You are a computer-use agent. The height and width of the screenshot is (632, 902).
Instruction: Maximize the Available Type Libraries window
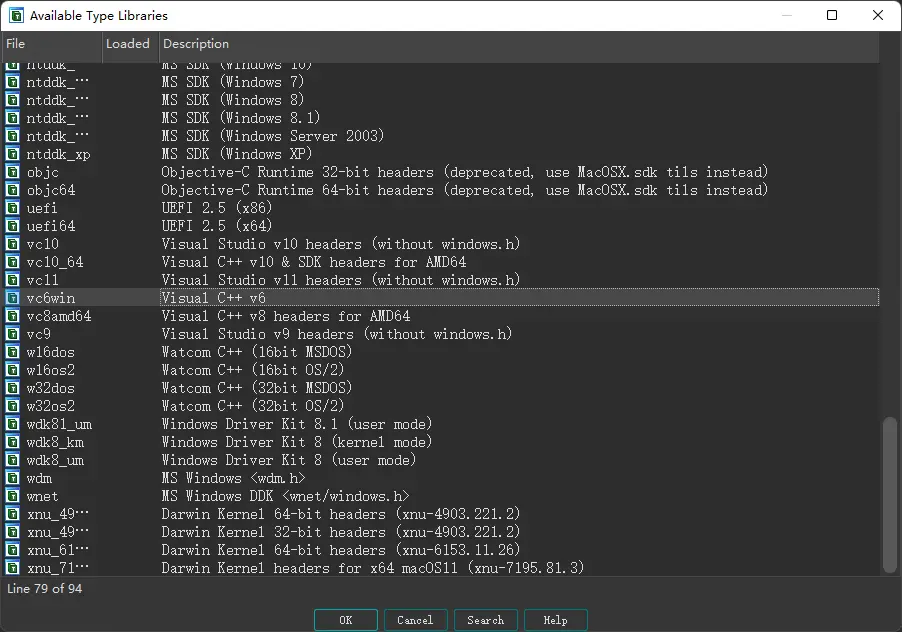point(832,16)
